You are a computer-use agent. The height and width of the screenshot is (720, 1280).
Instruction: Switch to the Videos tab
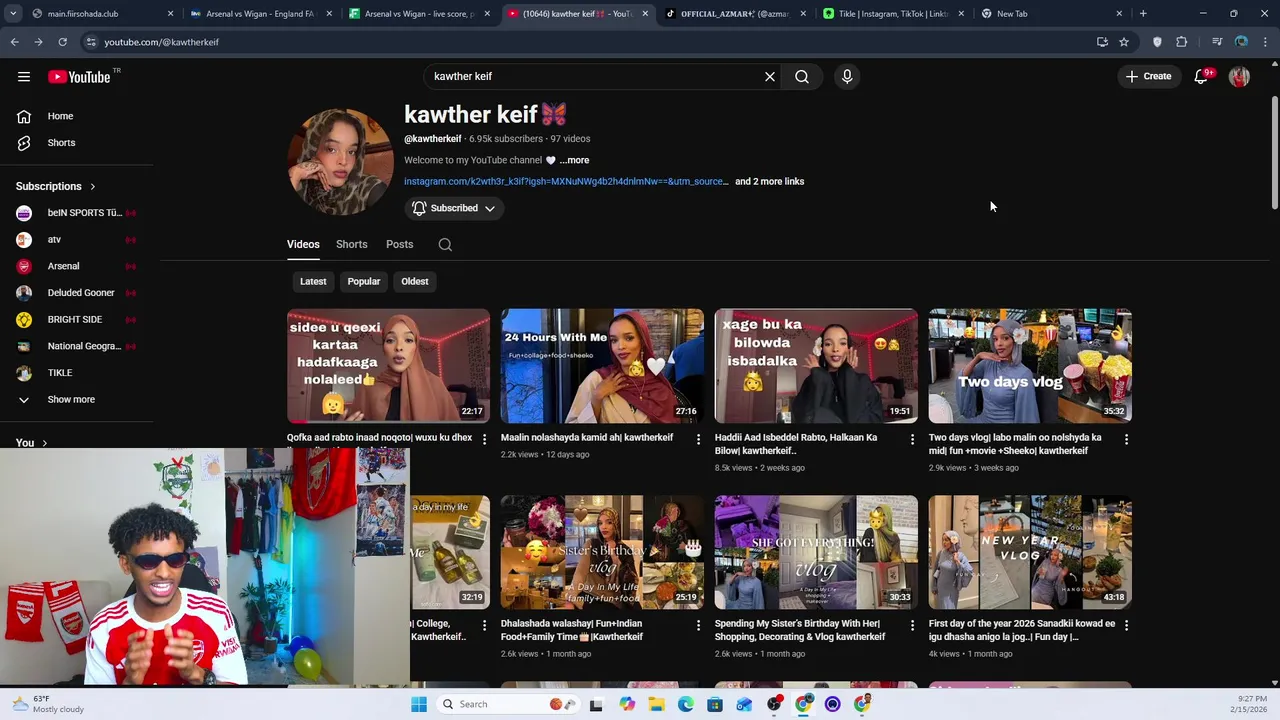[x=303, y=244]
